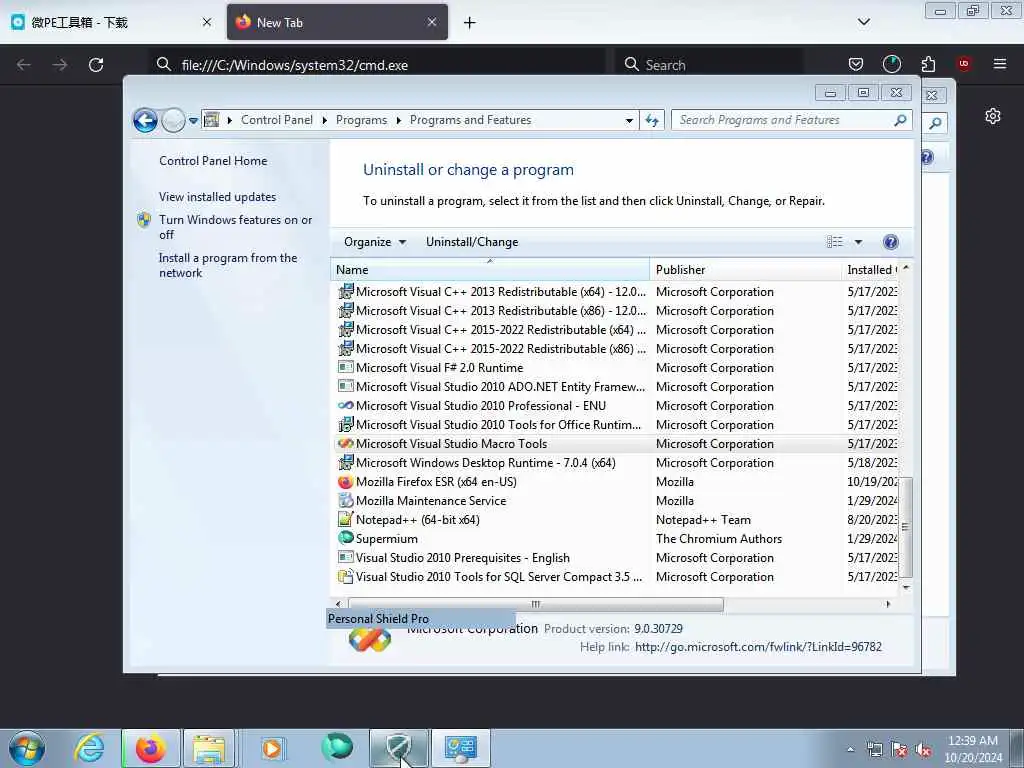The width and height of the screenshot is (1024, 768).
Task: Click the Mozilla Firefox ESR icon in list
Action: click(345, 481)
